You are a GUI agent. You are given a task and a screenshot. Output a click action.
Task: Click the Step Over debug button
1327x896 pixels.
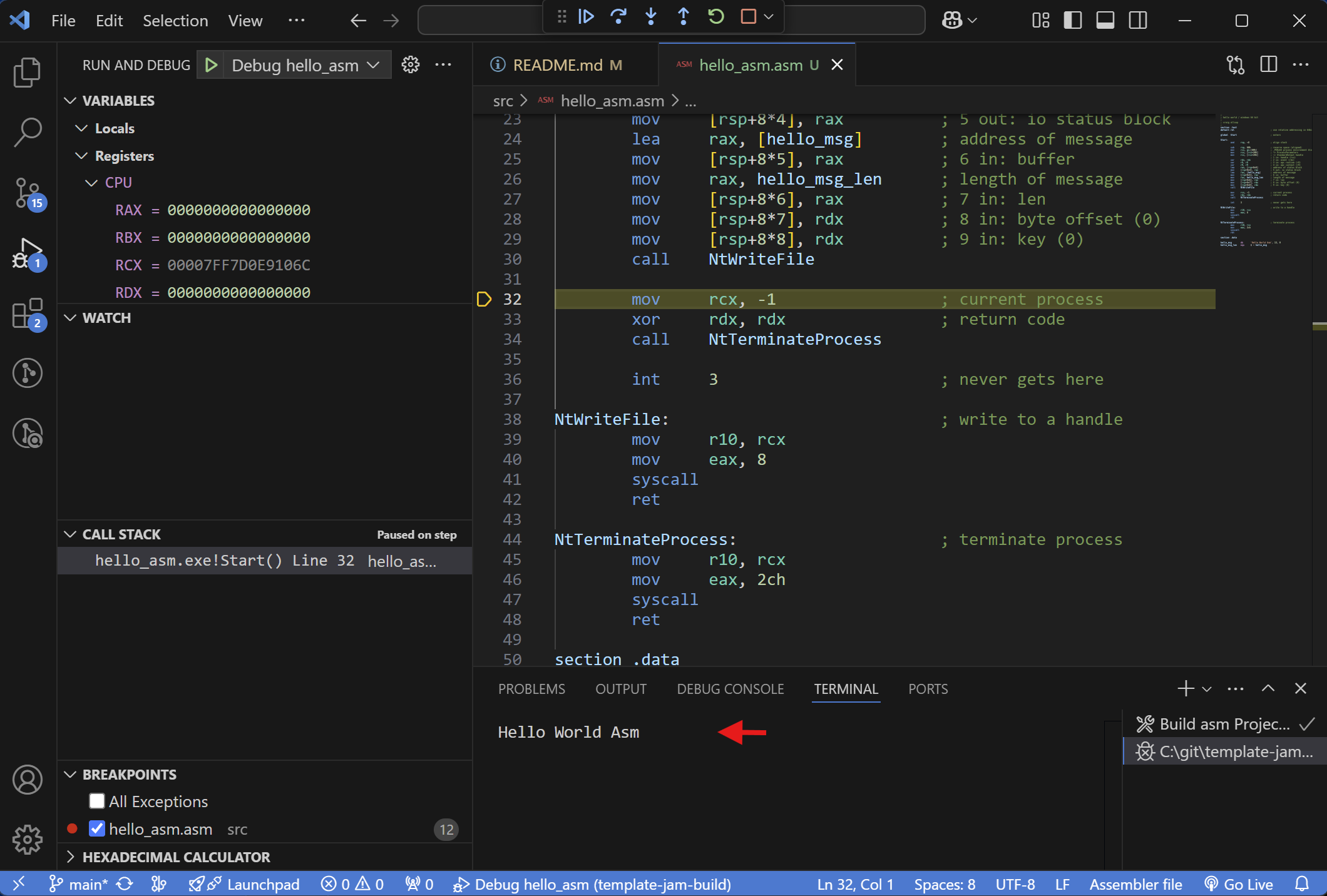click(618, 17)
